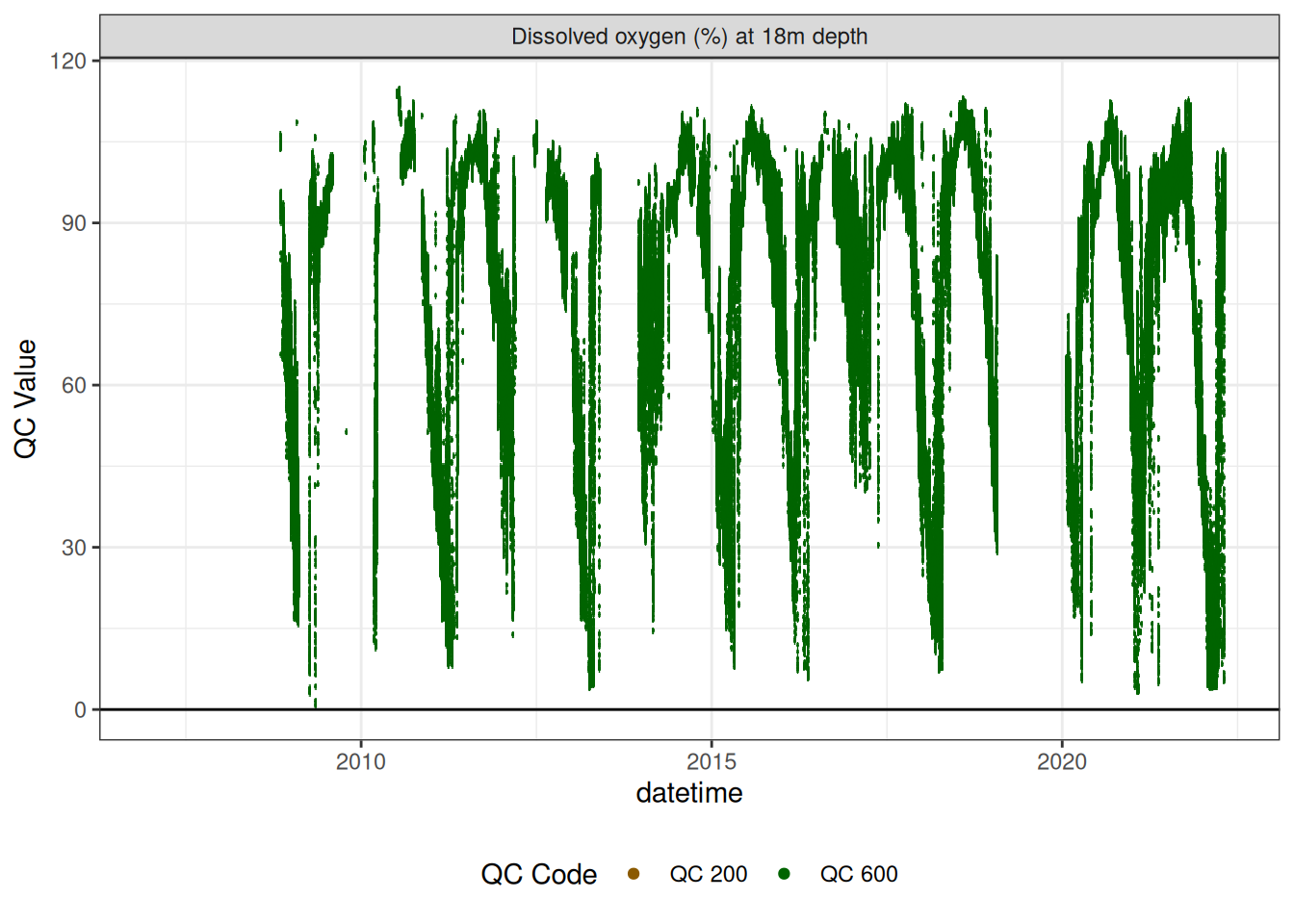Click the highest data cluster just after 2010
This screenshot has height=924, width=1294.
pos(399,92)
